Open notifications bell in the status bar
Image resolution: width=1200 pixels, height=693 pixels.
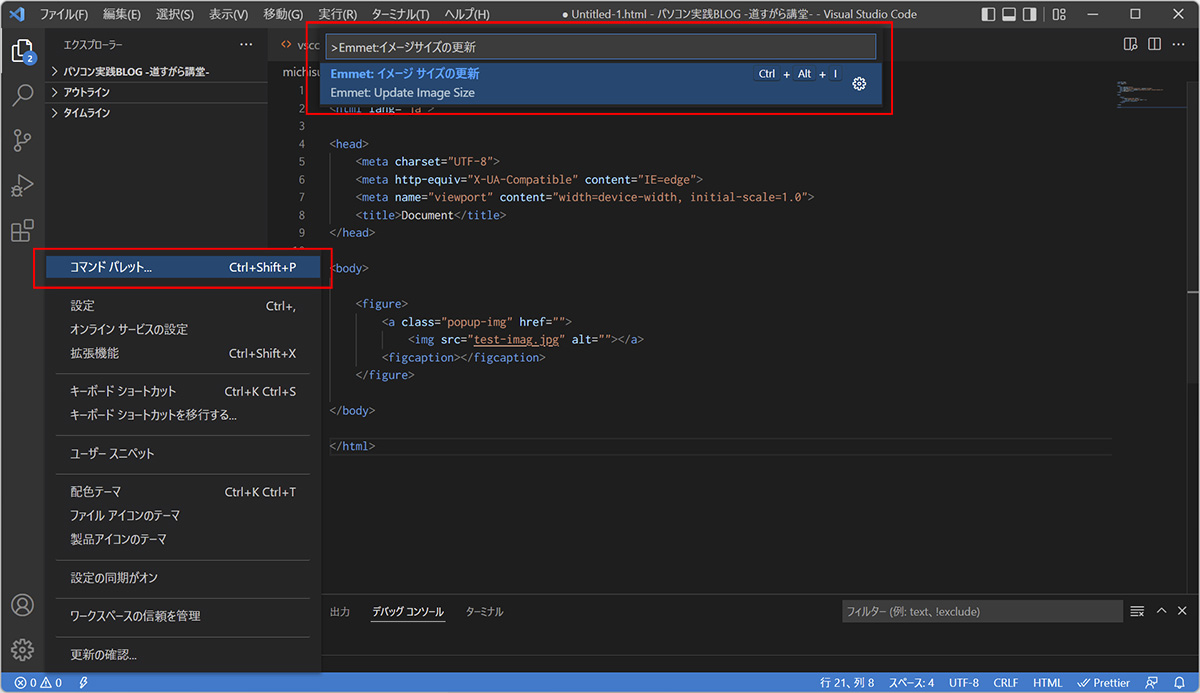point(1180,683)
